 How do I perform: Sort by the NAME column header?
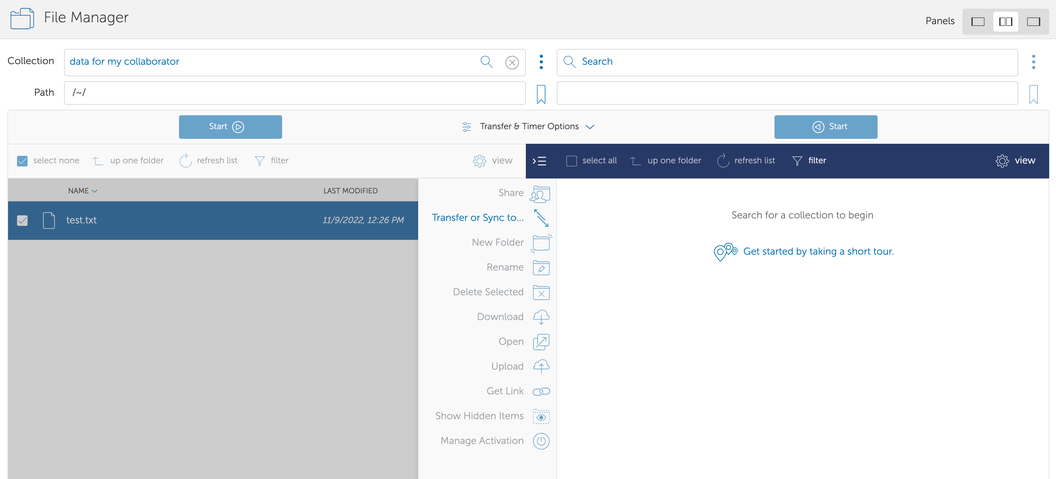[x=82, y=191]
